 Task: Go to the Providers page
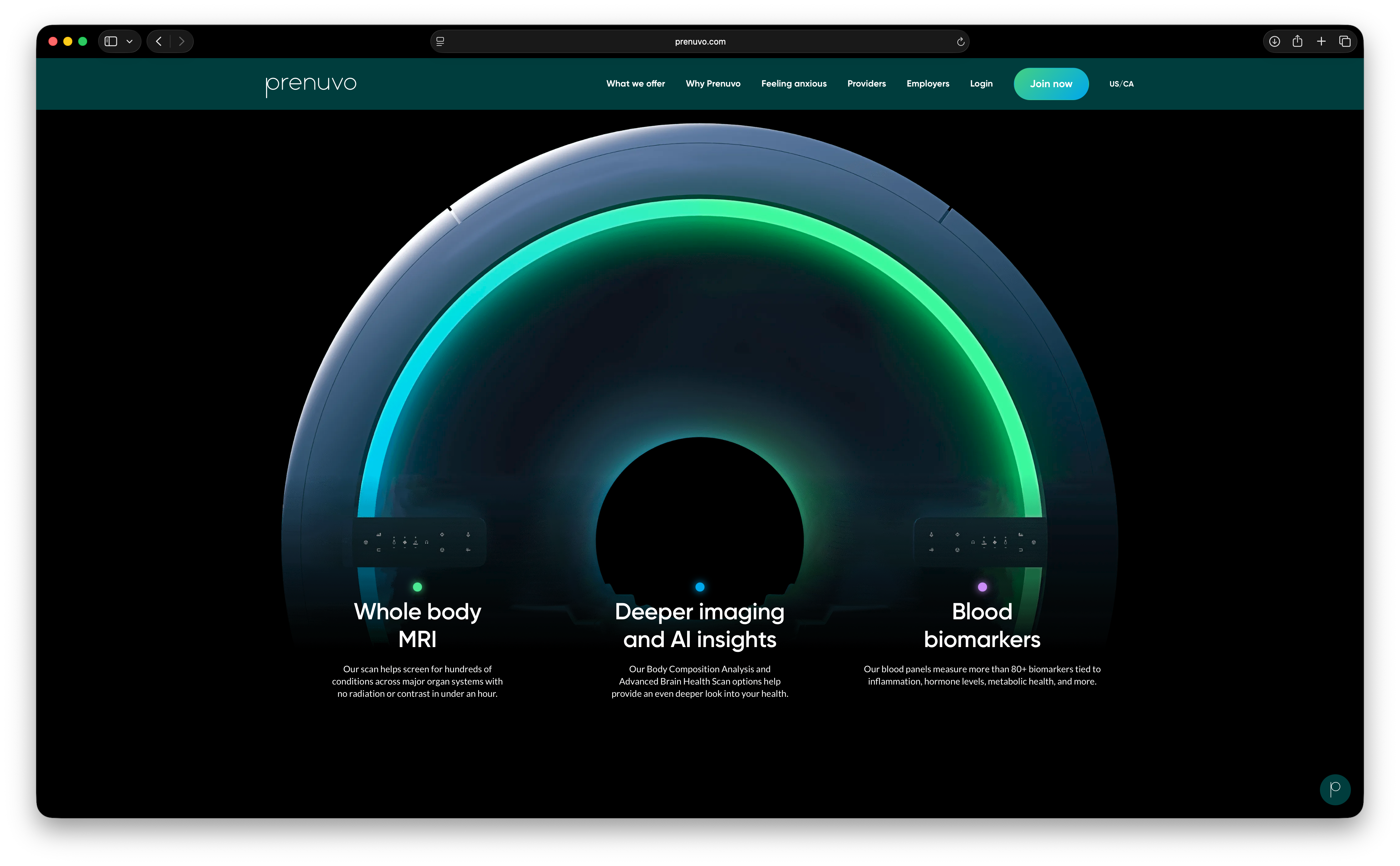(866, 84)
